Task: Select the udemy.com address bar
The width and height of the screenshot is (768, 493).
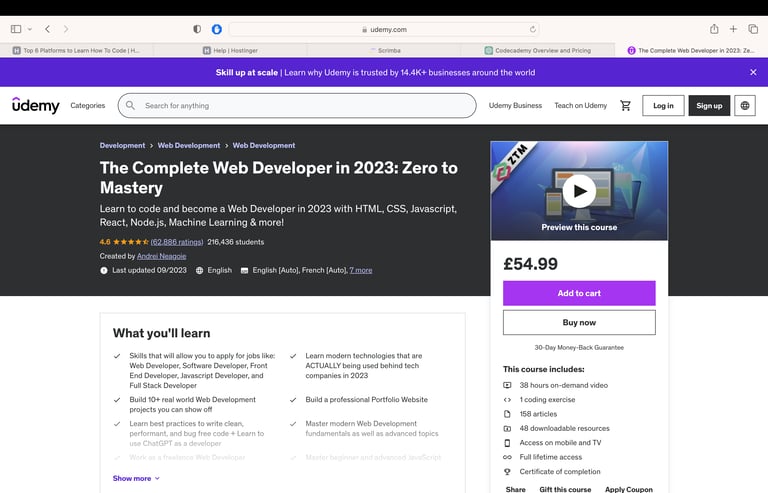Action: click(384, 29)
